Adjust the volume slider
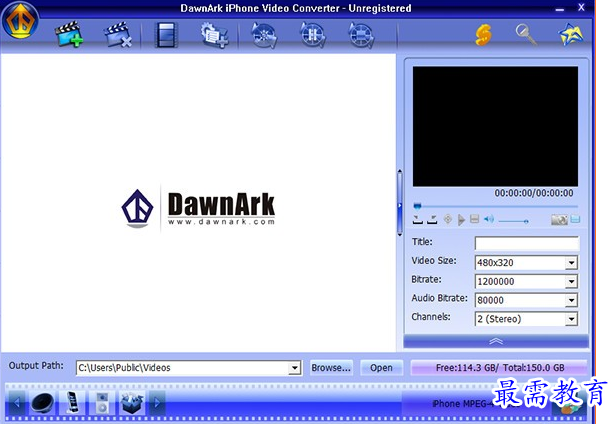The height and width of the screenshot is (424, 616). pyautogui.click(x=513, y=221)
